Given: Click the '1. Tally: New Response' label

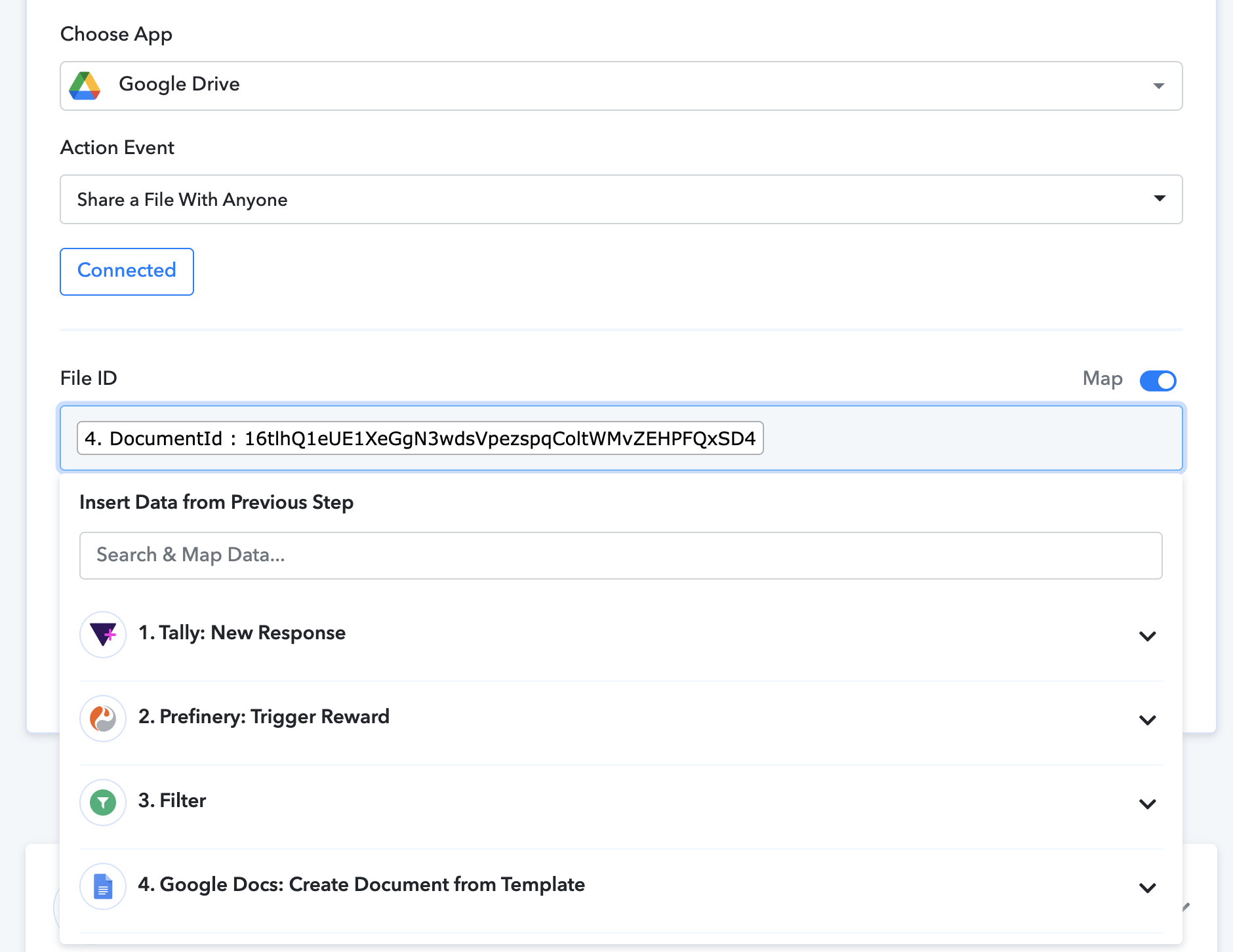Looking at the screenshot, I should (x=242, y=633).
